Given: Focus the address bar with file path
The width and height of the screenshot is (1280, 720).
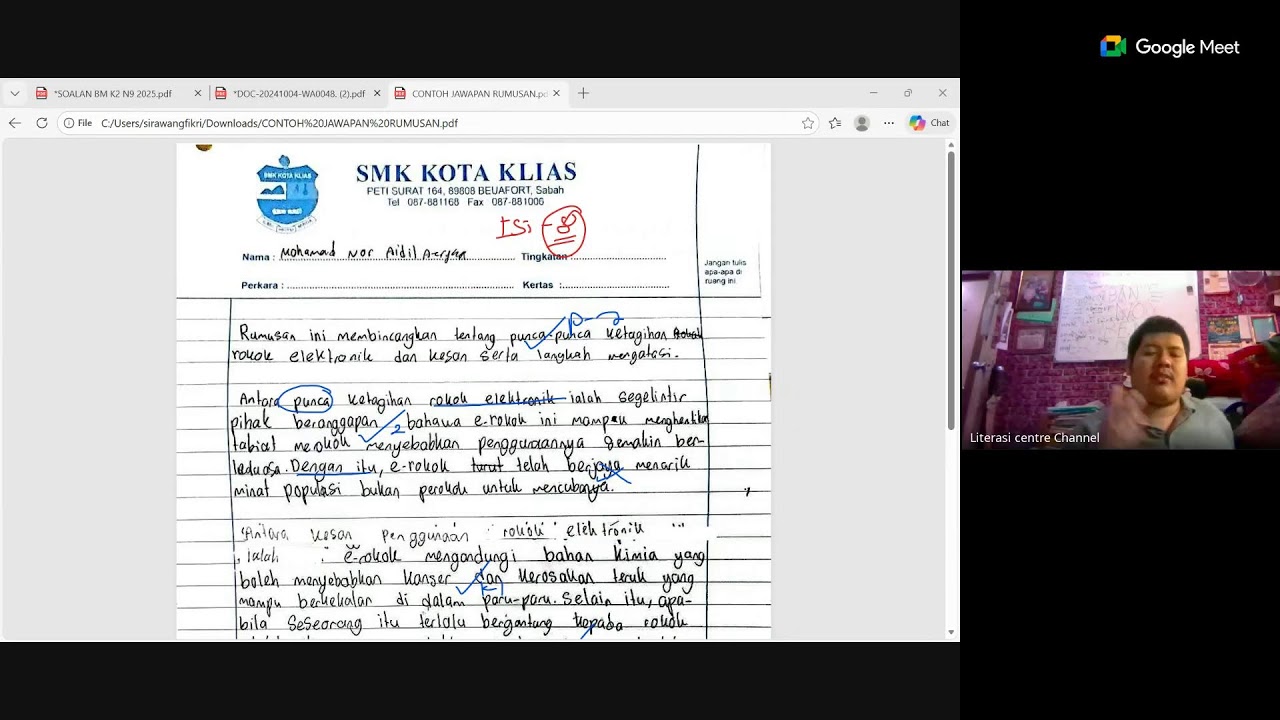Looking at the screenshot, I should [438, 123].
